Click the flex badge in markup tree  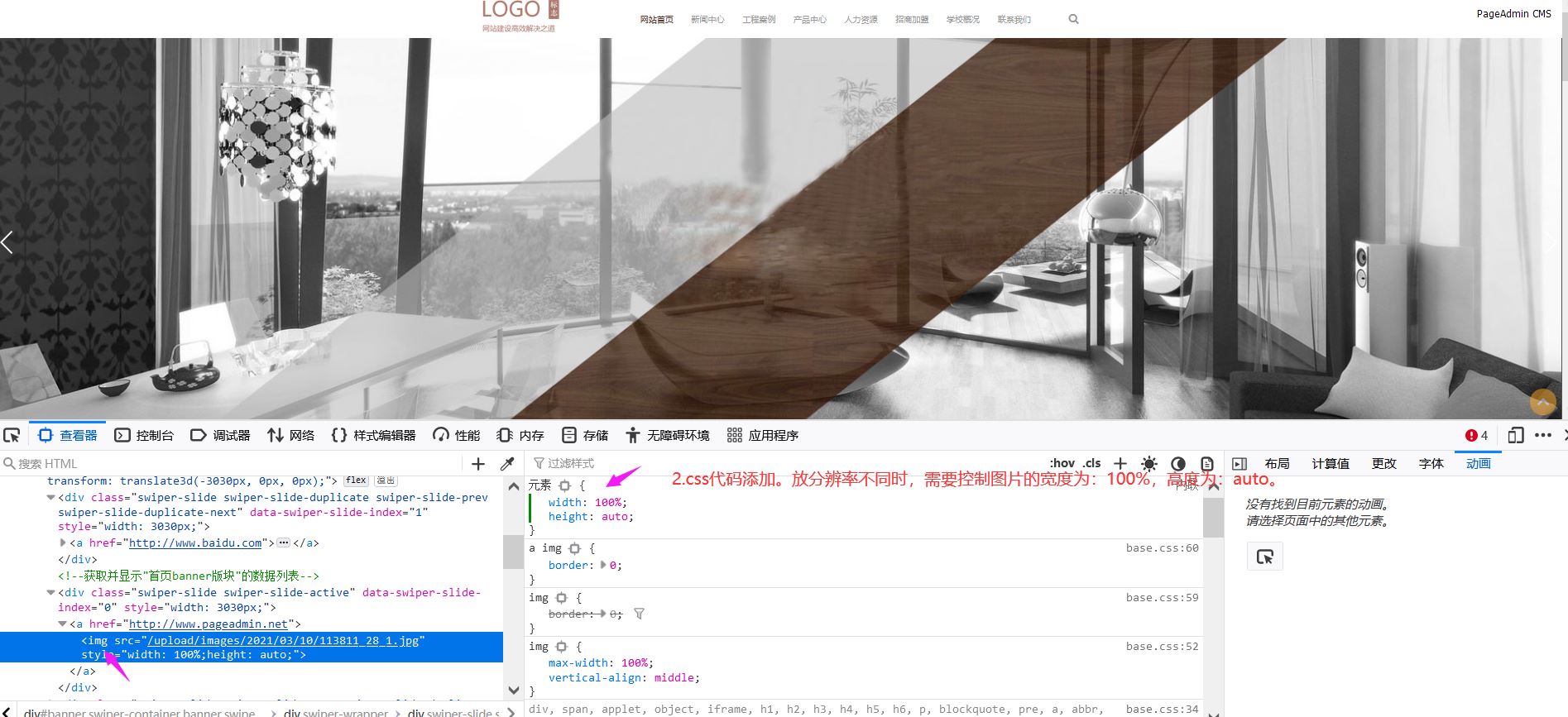(357, 480)
